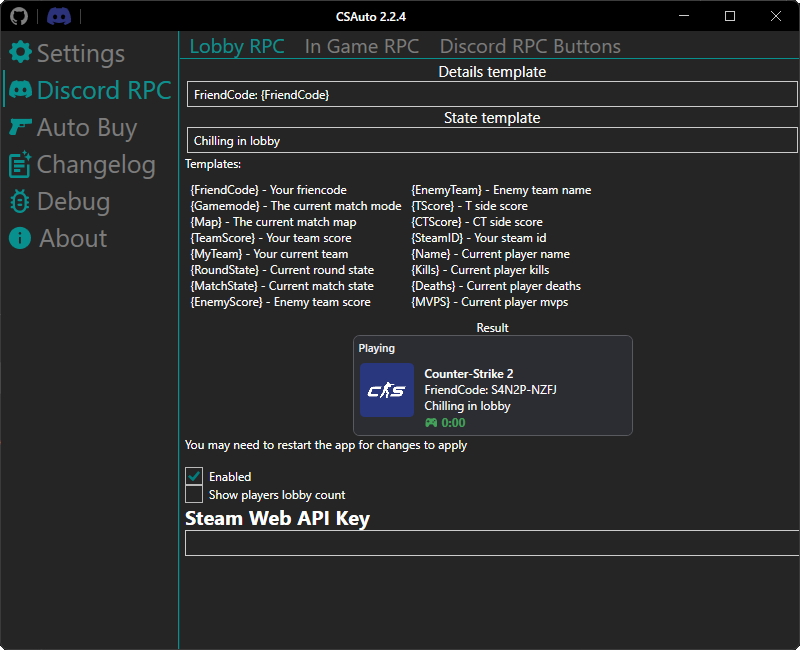The height and width of the screenshot is (650, 800).
Task: Enable Show players lobby count
Action: point(194,494)
